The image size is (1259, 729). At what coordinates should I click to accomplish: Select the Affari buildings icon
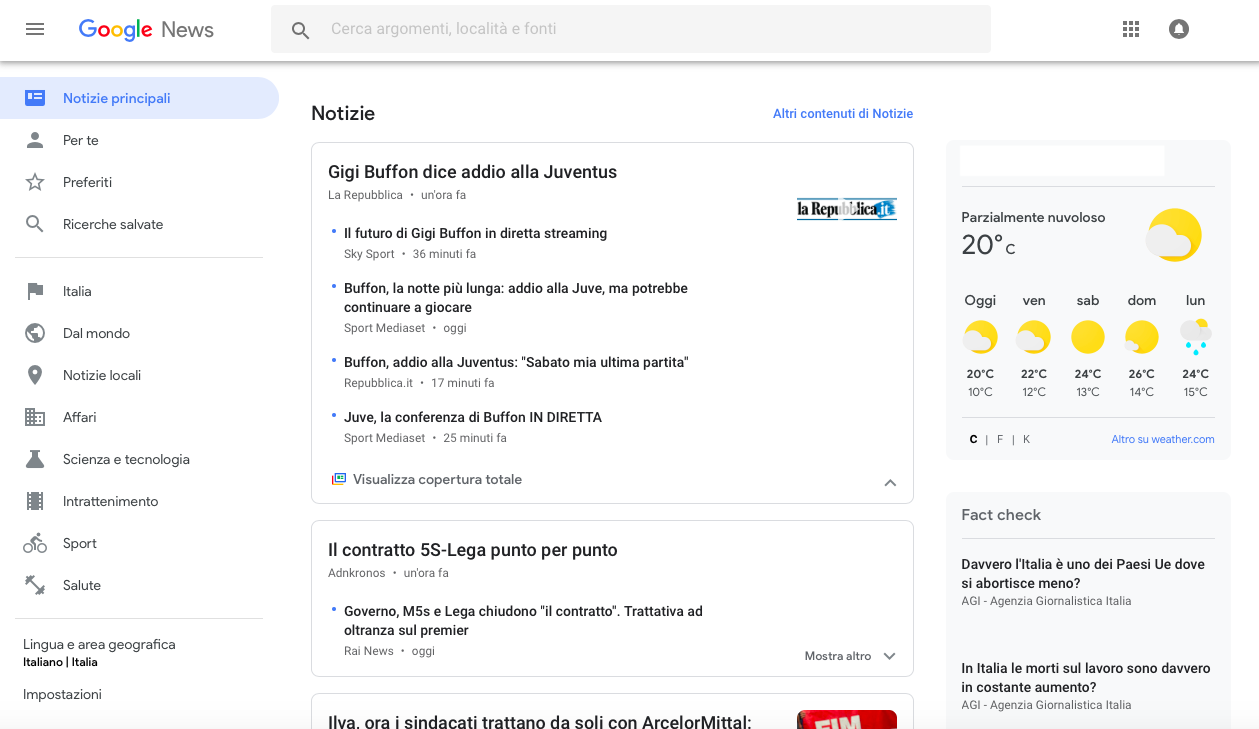[x=34, y=416]
